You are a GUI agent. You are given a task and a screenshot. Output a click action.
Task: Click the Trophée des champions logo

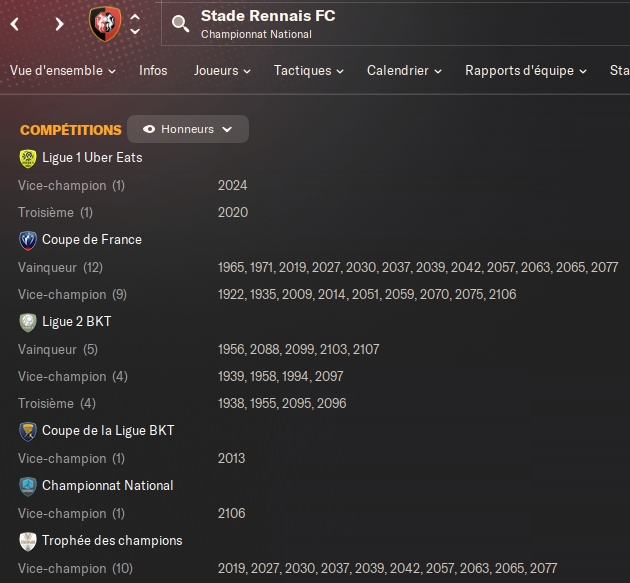27,541
